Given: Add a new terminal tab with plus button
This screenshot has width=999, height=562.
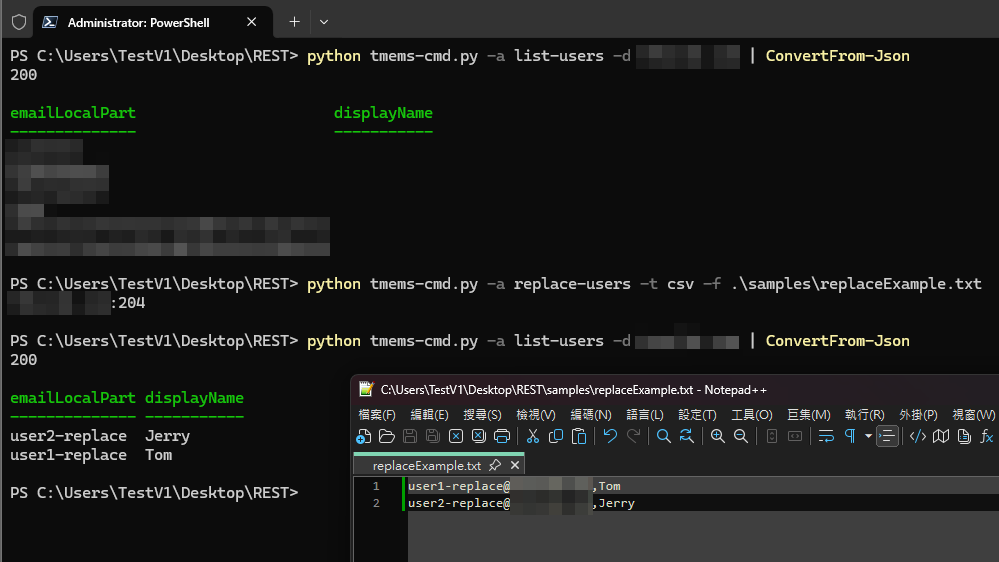Looking at the screenshot, I should [294, 21].
